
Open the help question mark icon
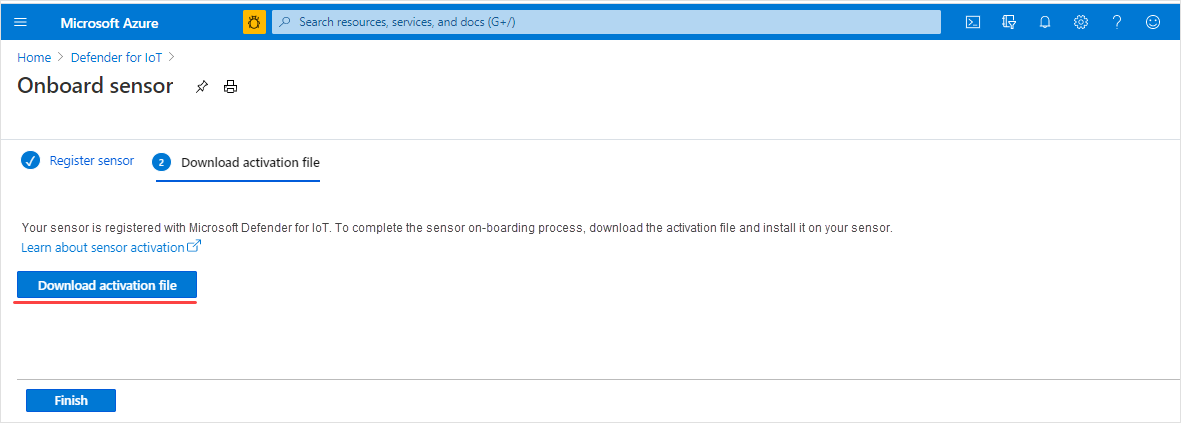[x=1117, y=22]
